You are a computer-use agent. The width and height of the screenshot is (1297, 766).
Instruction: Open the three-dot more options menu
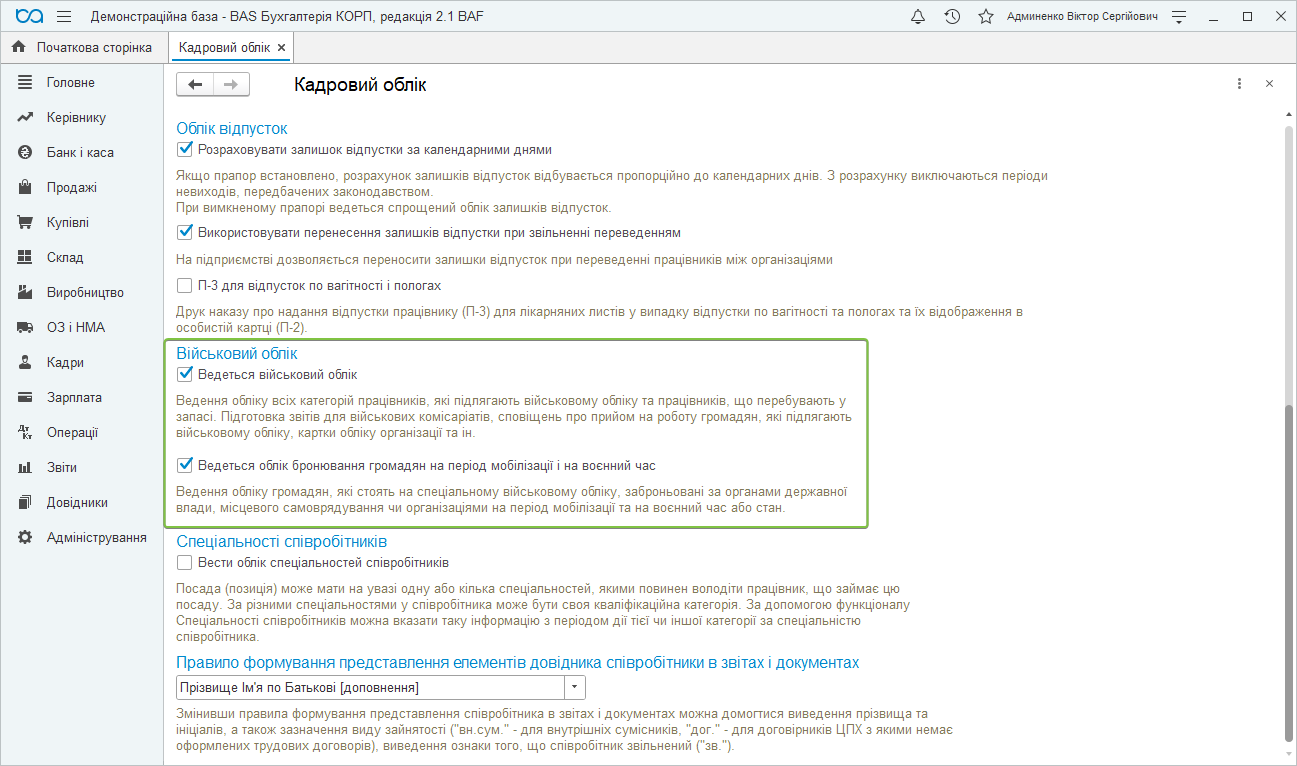[x=1239, y=84]
